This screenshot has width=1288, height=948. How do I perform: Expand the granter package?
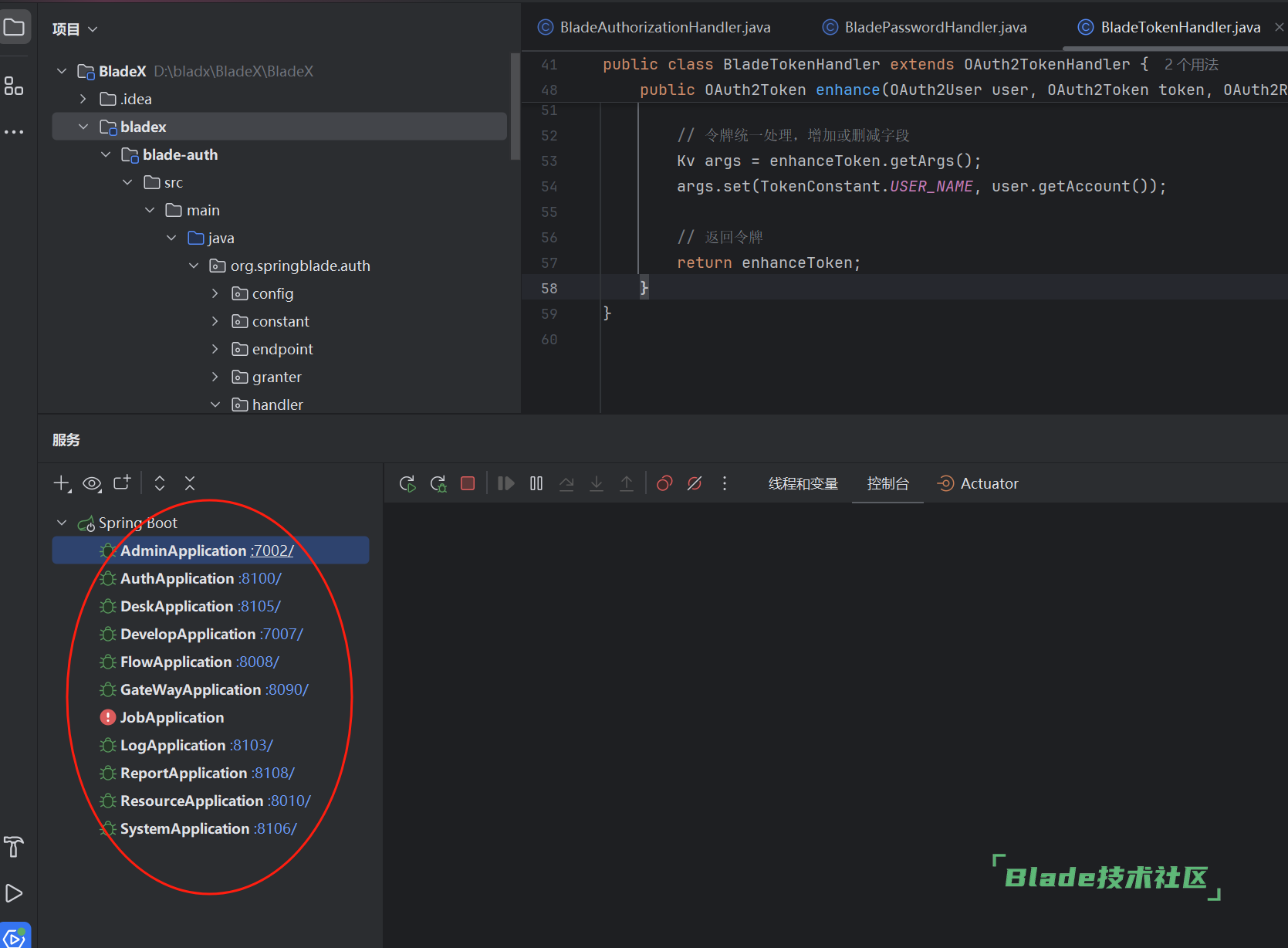tap(215, 377)
